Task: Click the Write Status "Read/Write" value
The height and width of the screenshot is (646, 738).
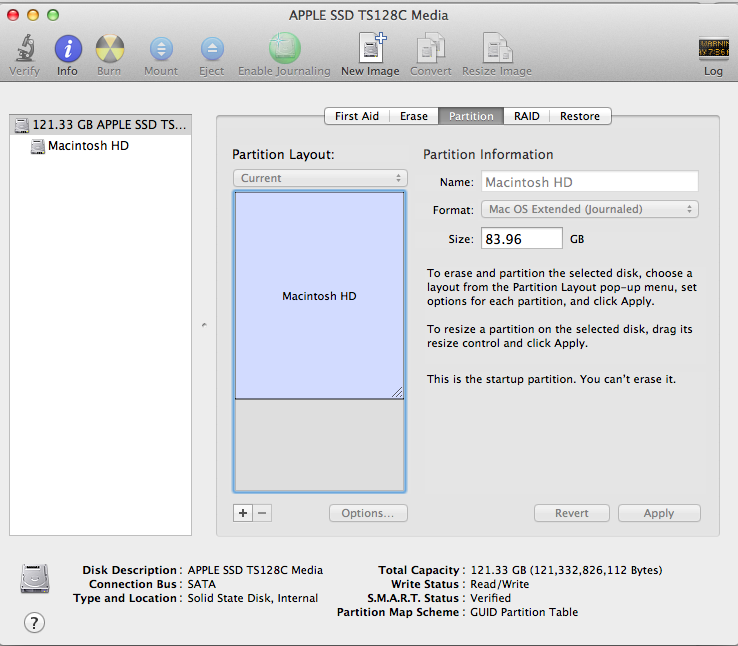Action: point(499,584)
